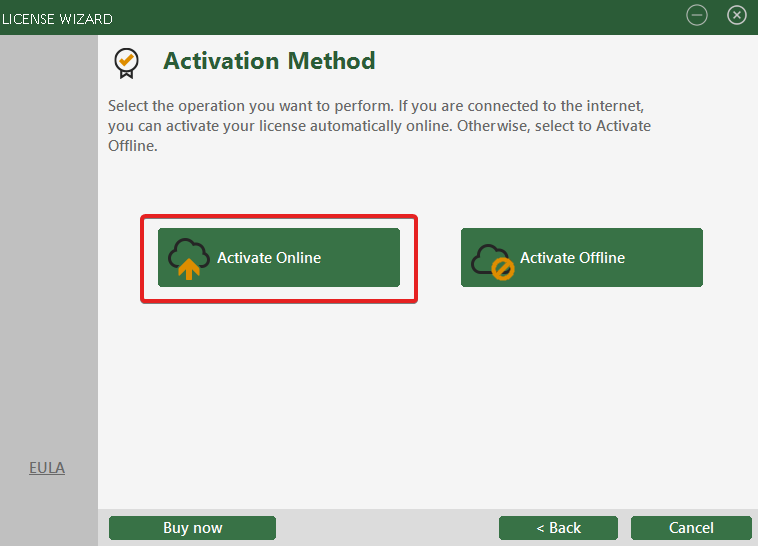The height and width of the screenshot is (546, 758).
Task: Click the license badge icon beside the heading
Action: pyautogui.click(x=126, y=62)
